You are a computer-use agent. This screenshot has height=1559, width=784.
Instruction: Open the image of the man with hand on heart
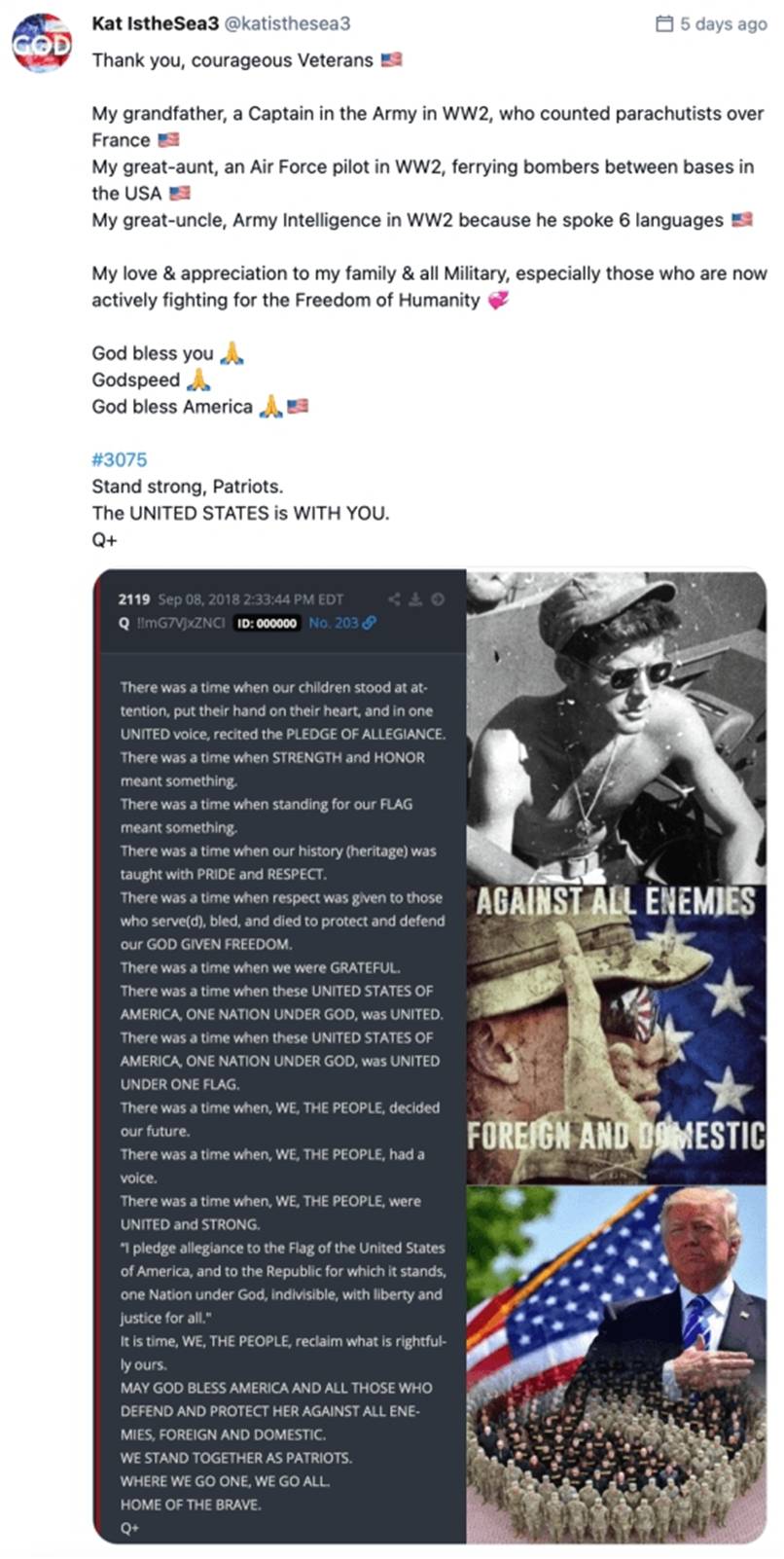pos(616,1362)
